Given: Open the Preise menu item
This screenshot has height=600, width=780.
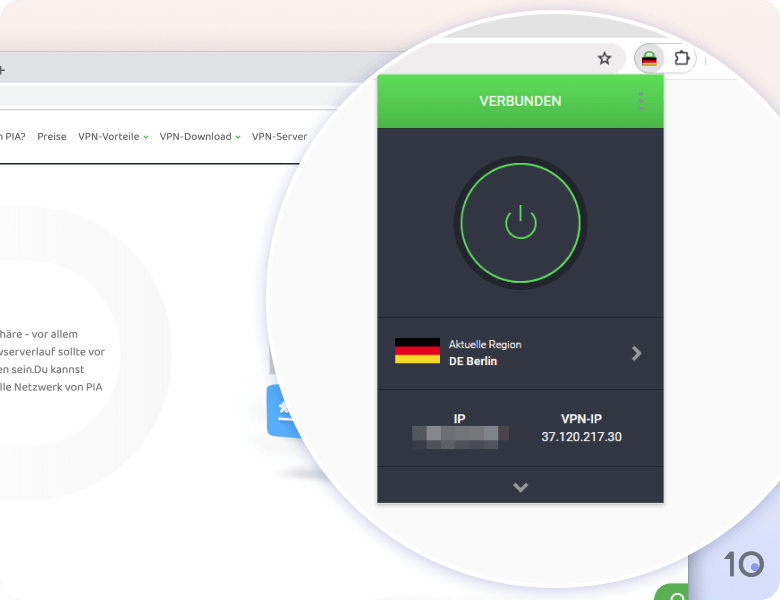Looking at the screenshot, I should (52, 136).
